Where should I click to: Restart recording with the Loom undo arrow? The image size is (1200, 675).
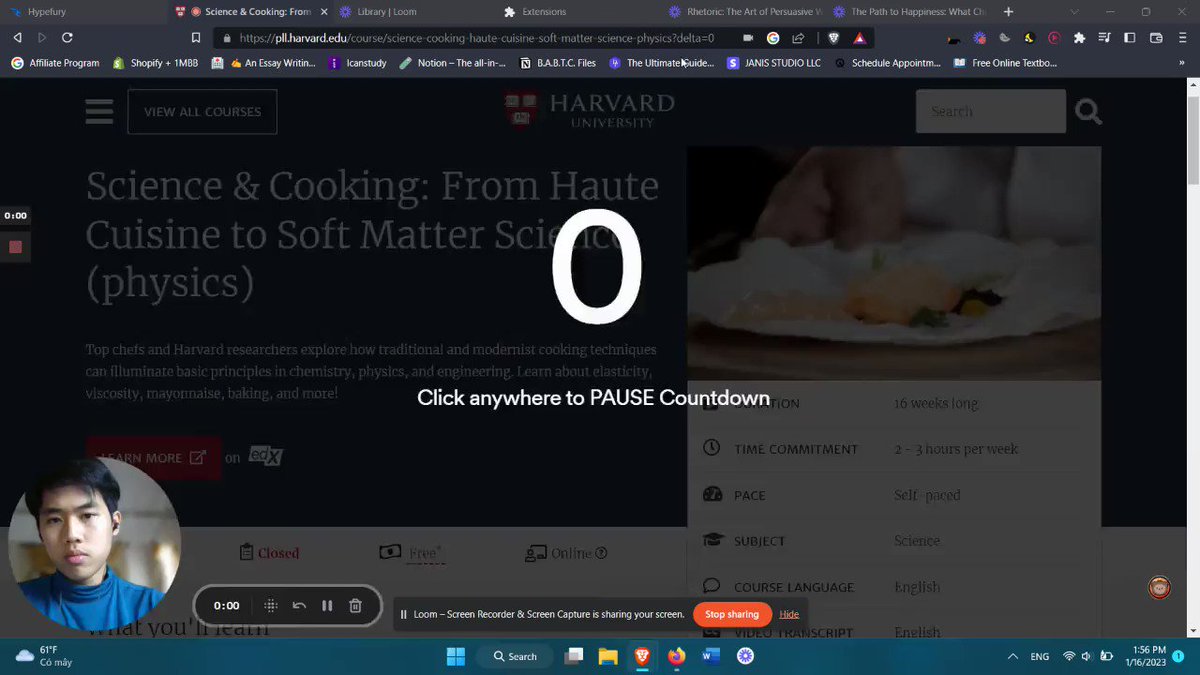[x=299, y=606]
